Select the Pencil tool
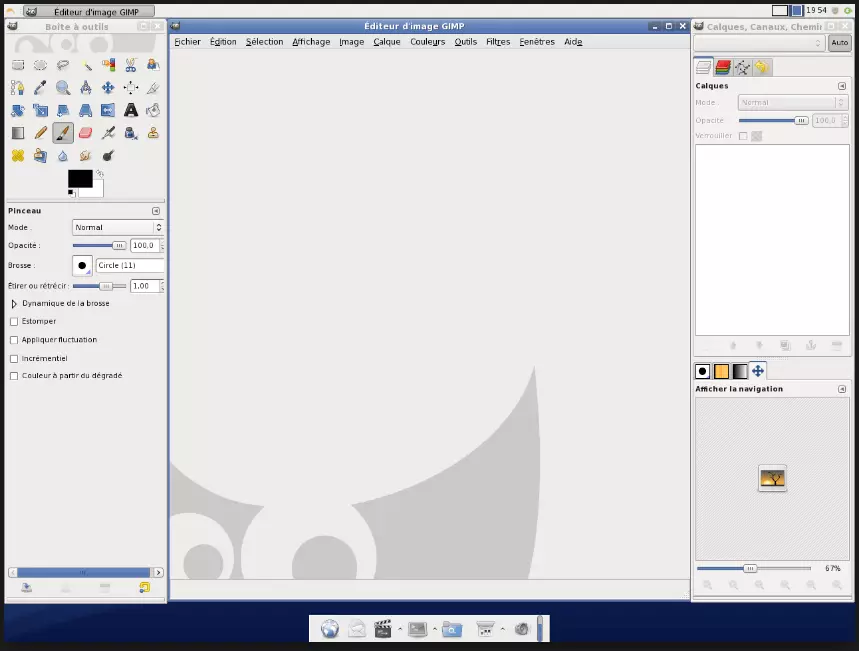Image resolution: width=859 pixels, height=651 pixels. [41, 133]
